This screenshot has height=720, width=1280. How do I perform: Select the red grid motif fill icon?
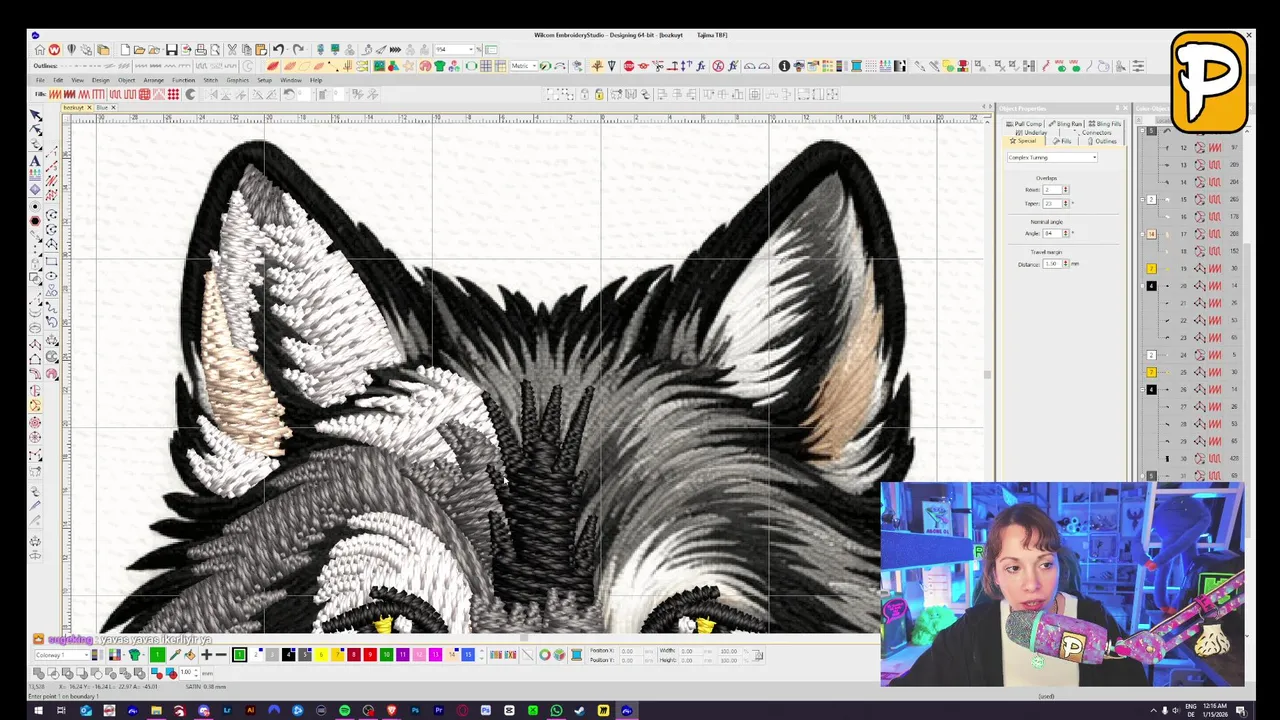click(144, 94)
